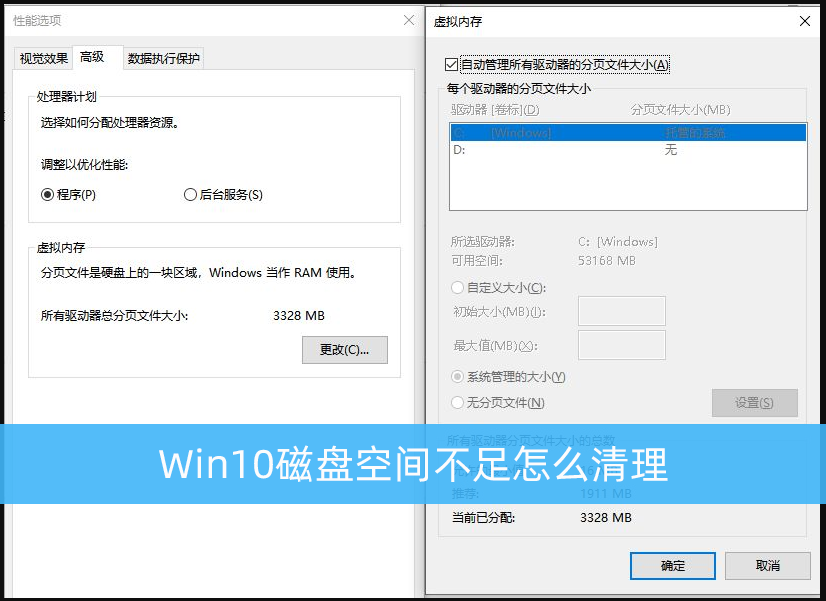Click the 初始大小(MB) input field
Screen dimensions: 826x601
point(622,311)
